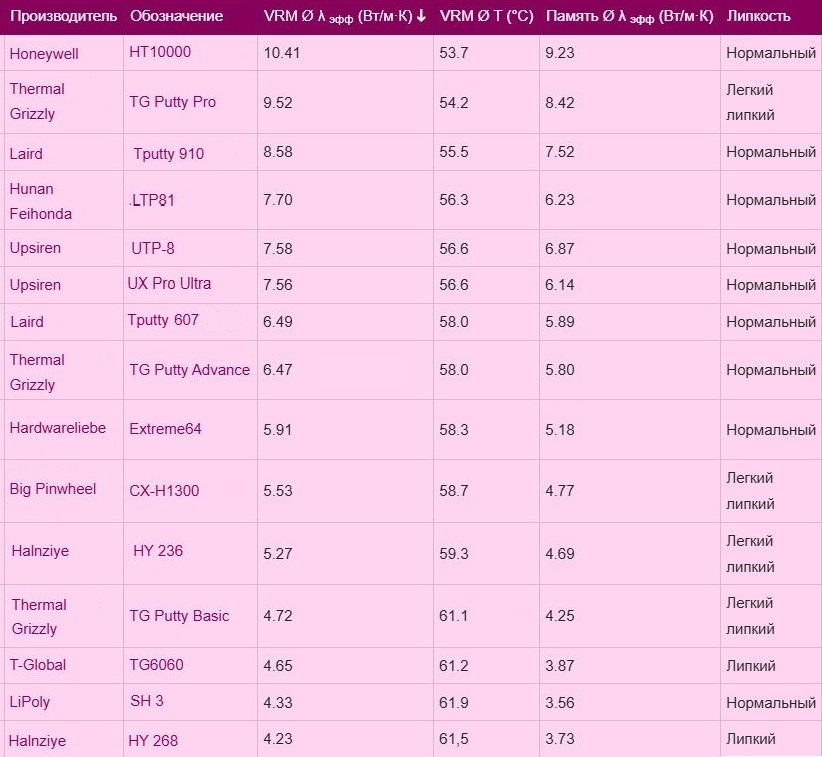The width and height of the screenshot is (822, 757).
Task: Click the 7.70 VRM value
Action: tap(278, 200)
